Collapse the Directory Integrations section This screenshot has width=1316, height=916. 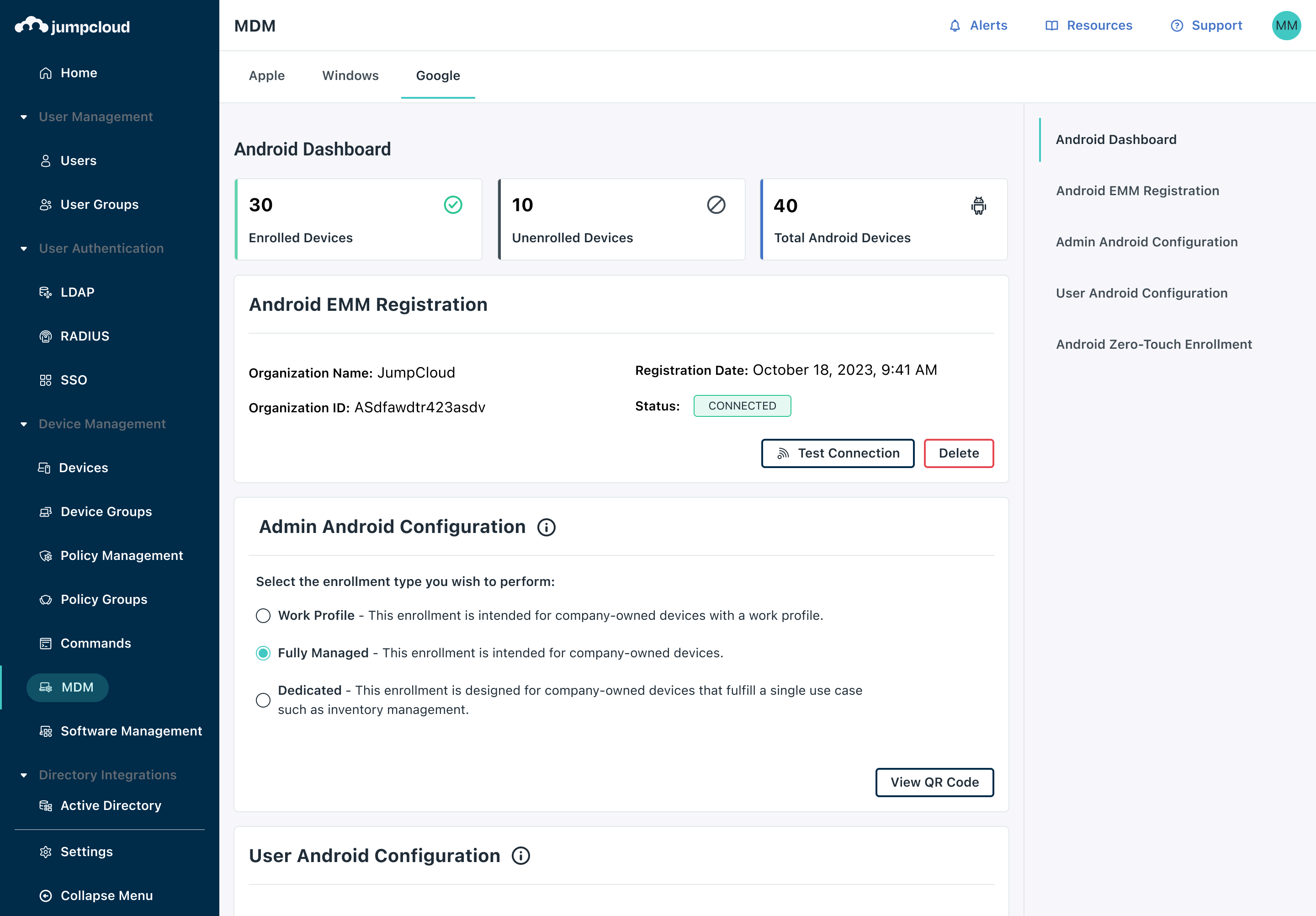(23, 775)
